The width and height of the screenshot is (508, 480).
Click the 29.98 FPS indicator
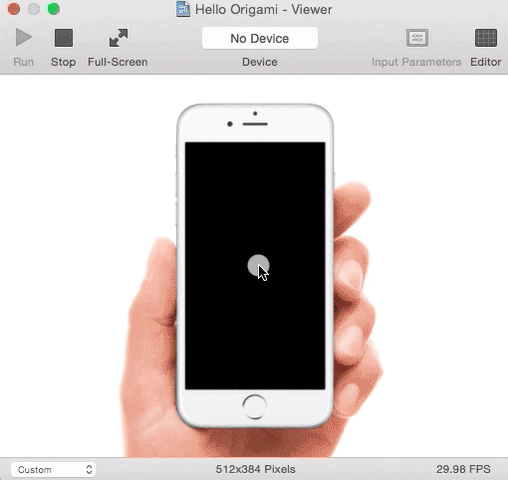463,469
